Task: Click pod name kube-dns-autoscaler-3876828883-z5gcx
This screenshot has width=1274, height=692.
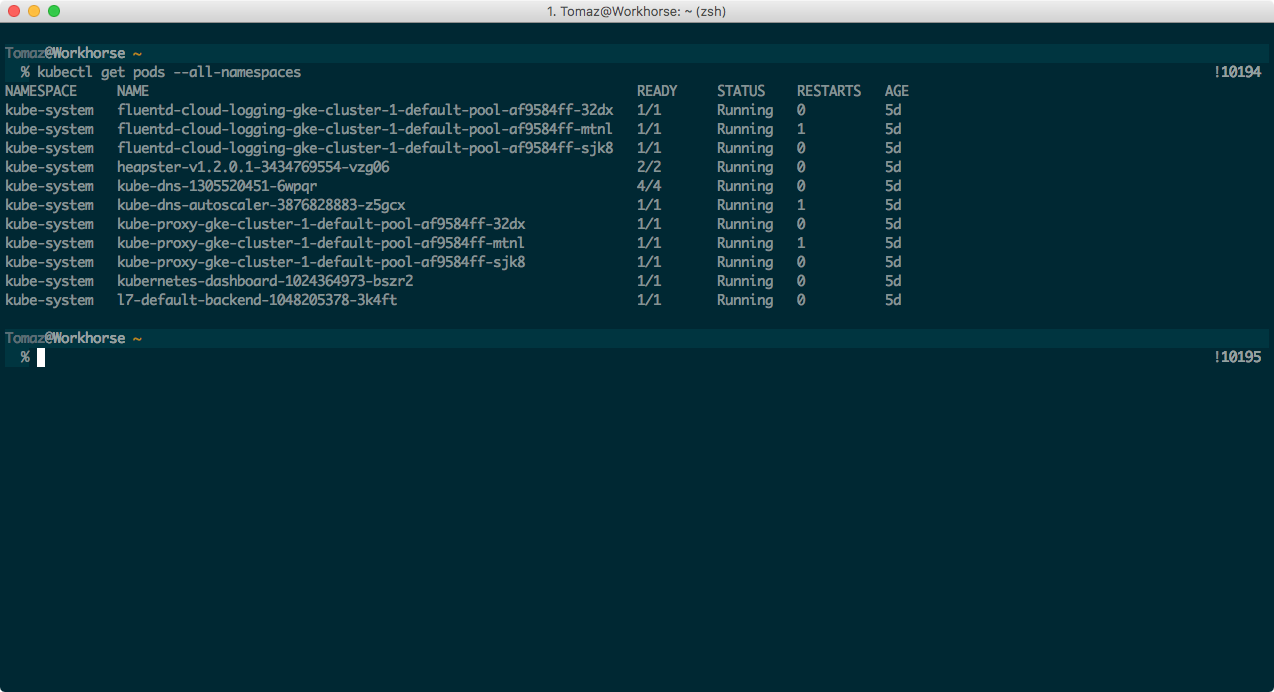Action: pos(261,205)
